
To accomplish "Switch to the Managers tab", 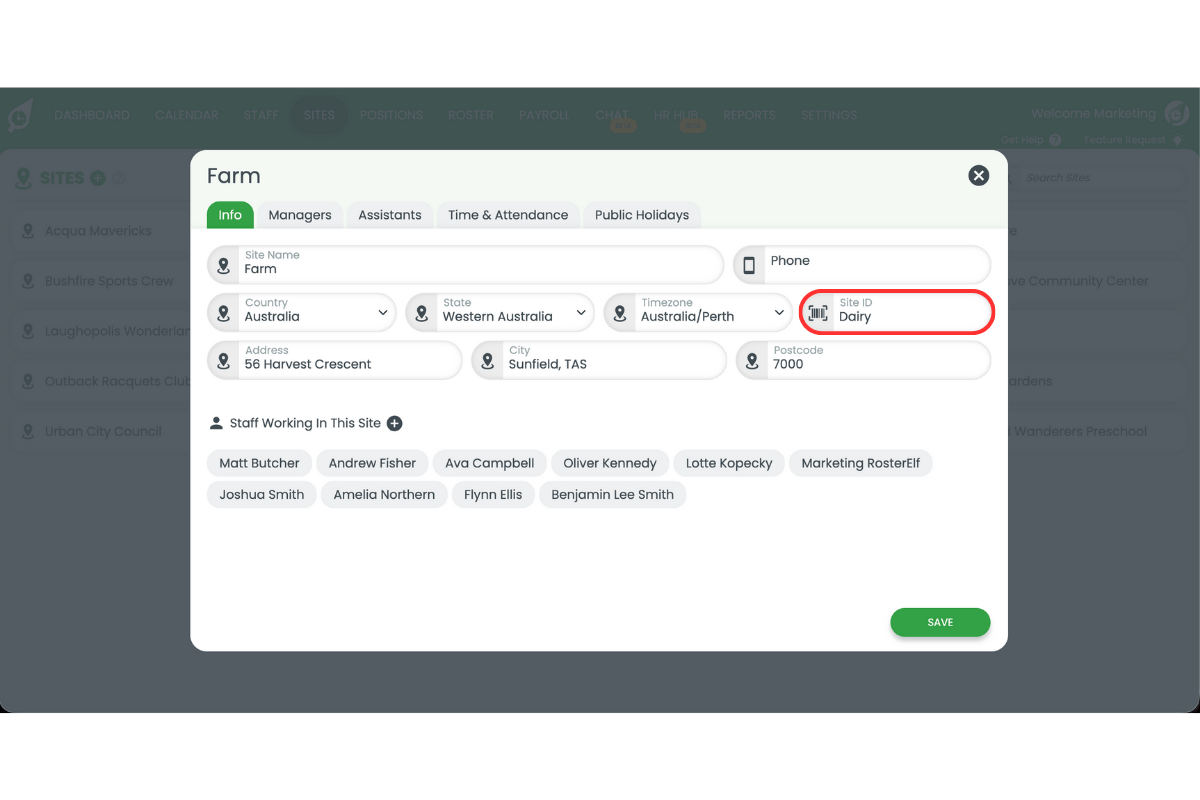I will (300, 214).
